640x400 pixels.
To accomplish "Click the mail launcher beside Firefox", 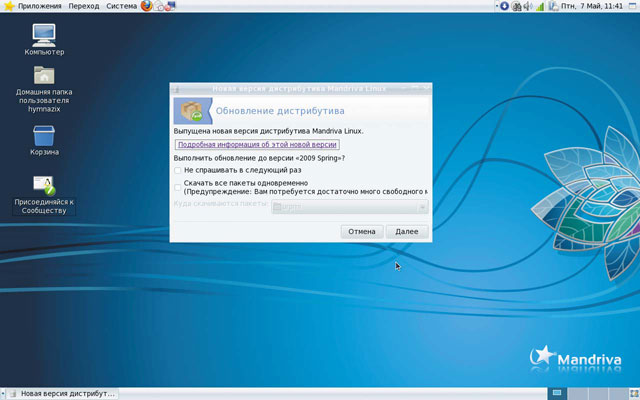I will pos(159,6).
